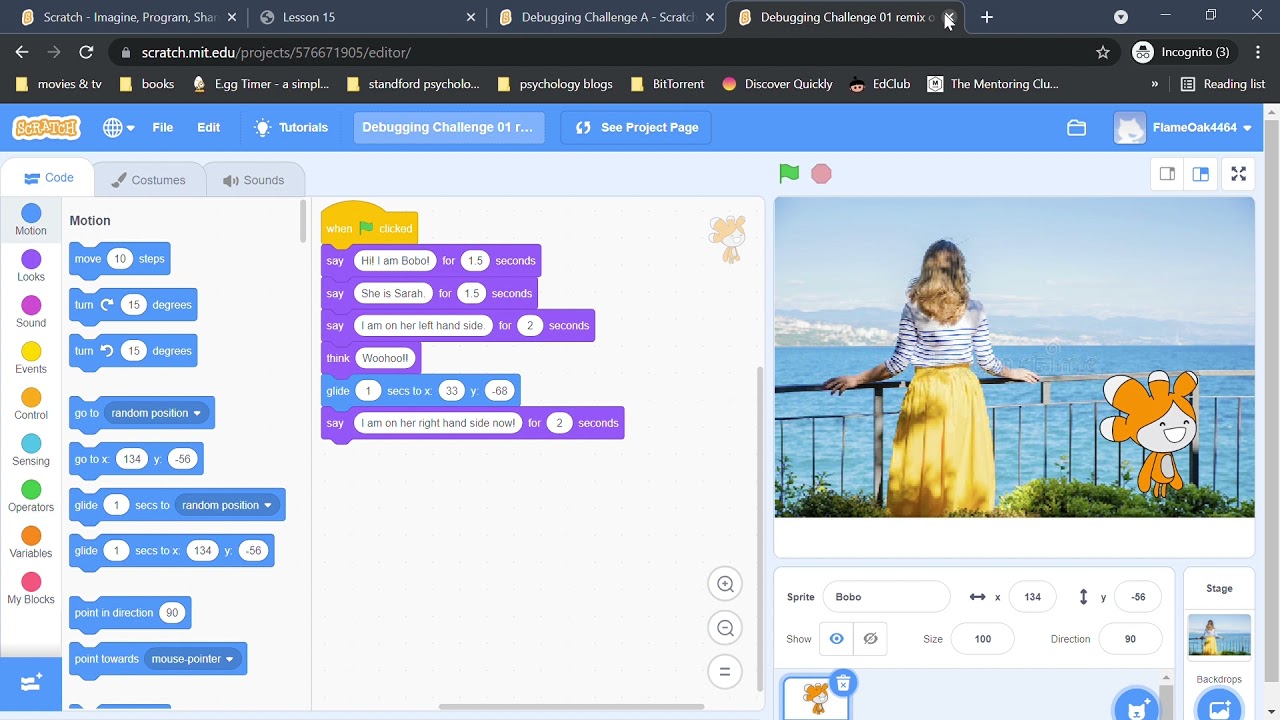Viewport: 1280px width, 720px height.
Task: Click the sprite Size field
Action: [x=982, y=639]
